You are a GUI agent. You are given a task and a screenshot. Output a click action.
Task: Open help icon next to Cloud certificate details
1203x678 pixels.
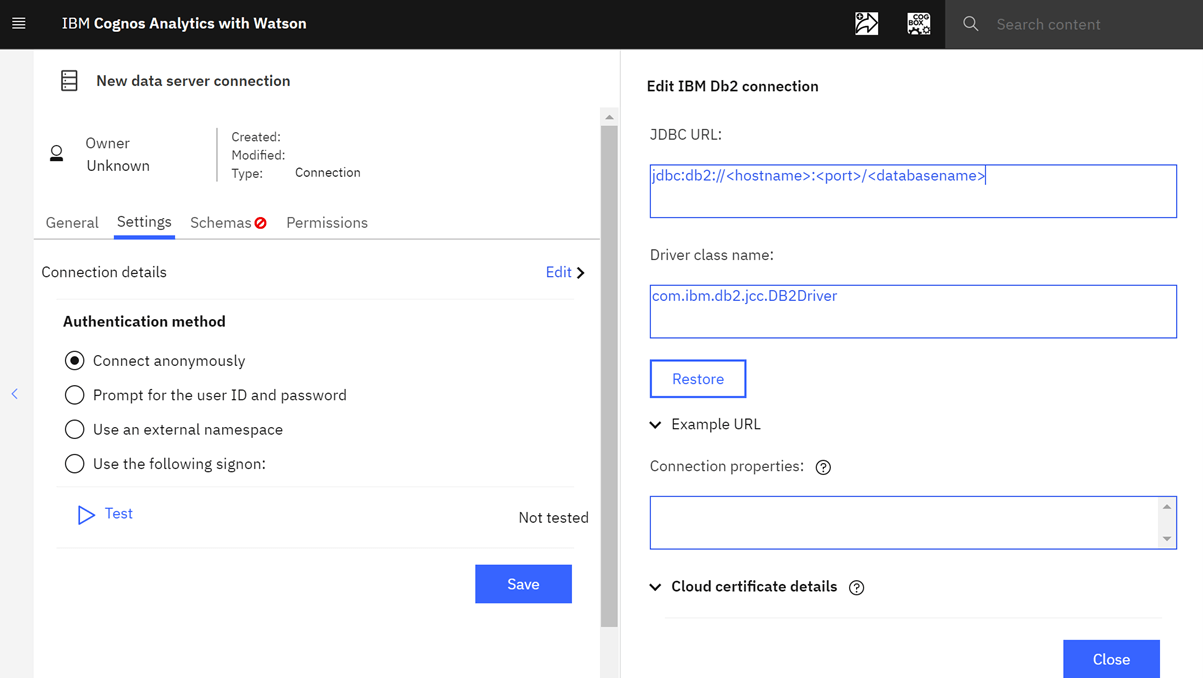point(856,587)
